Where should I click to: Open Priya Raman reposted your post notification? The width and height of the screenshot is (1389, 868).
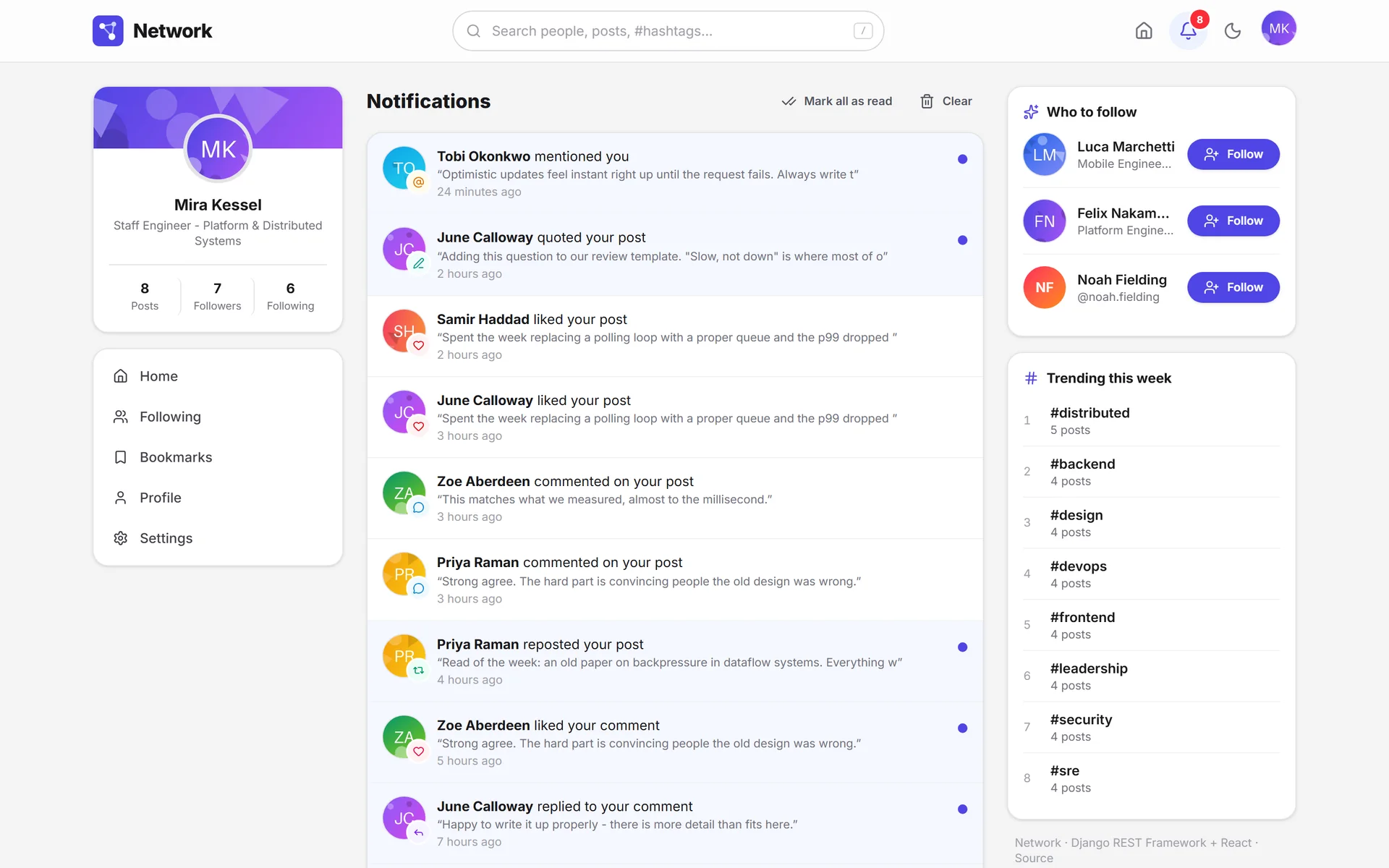click(x=674, y=661)
